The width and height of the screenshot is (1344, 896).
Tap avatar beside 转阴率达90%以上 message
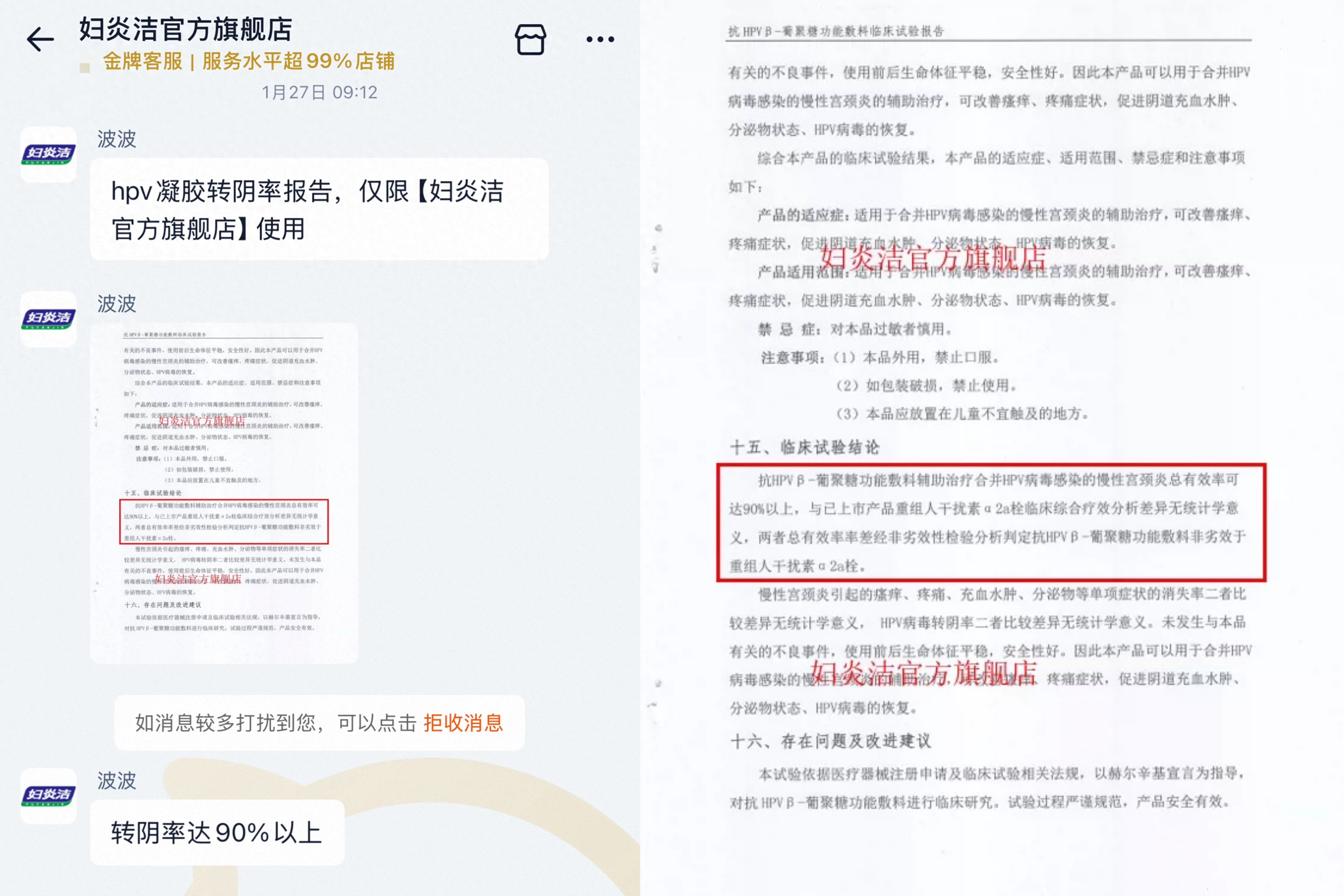click(x=49, y=795)
